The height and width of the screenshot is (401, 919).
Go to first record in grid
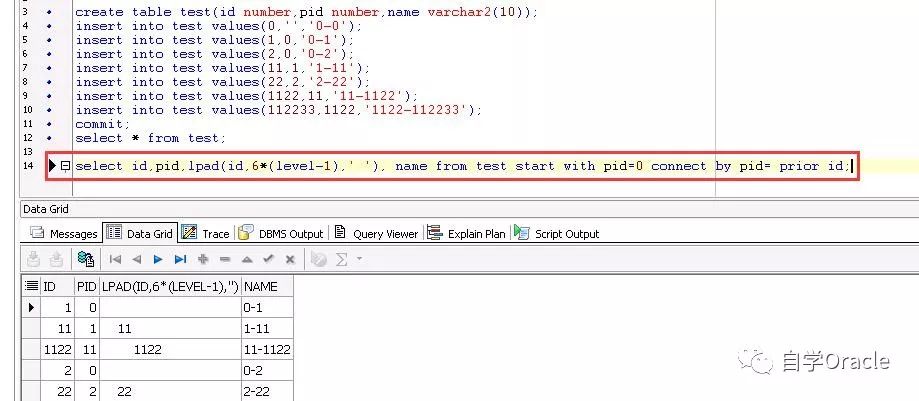pyautogui.click(x=115, y=259)
